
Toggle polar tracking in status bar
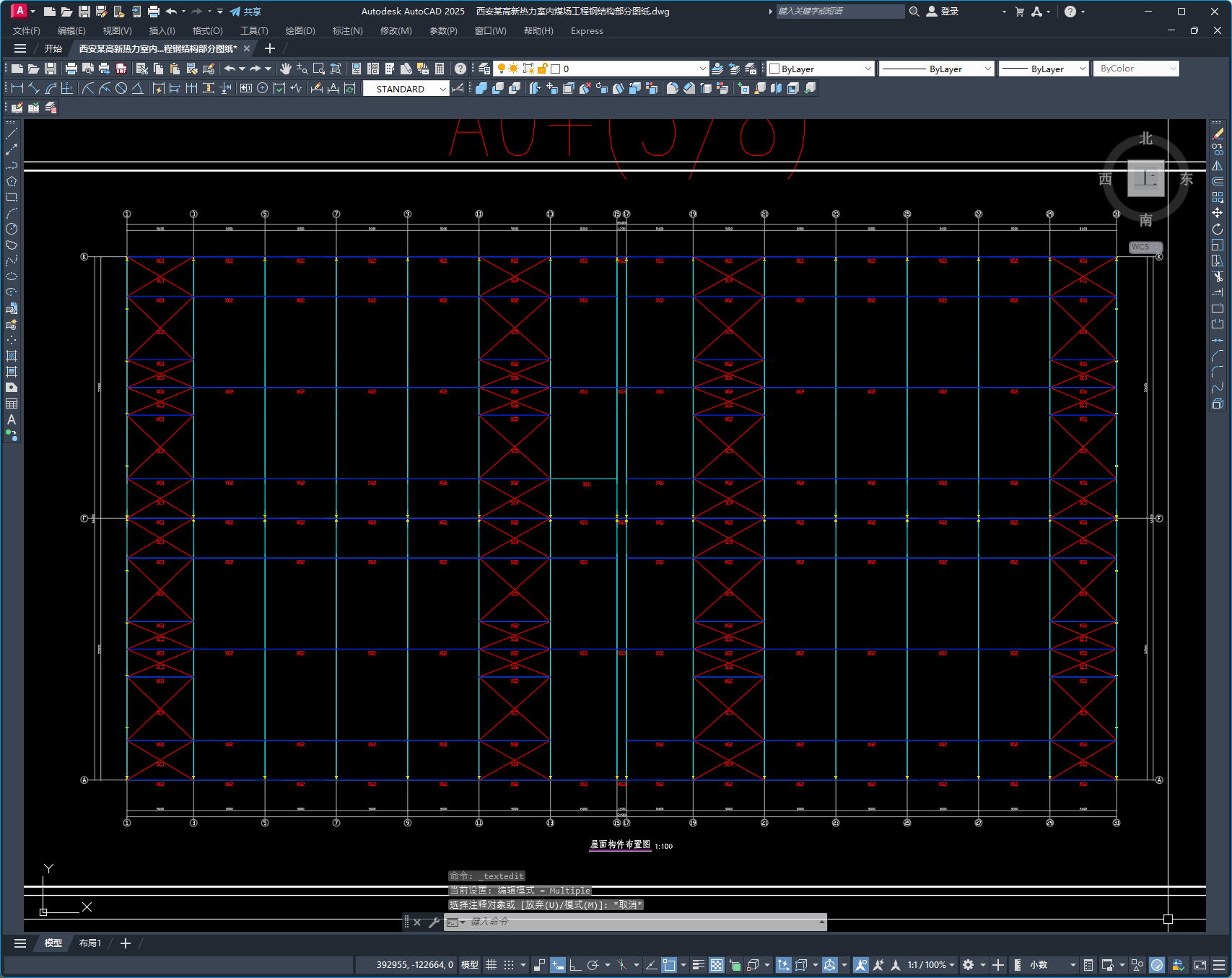[593, 965]
